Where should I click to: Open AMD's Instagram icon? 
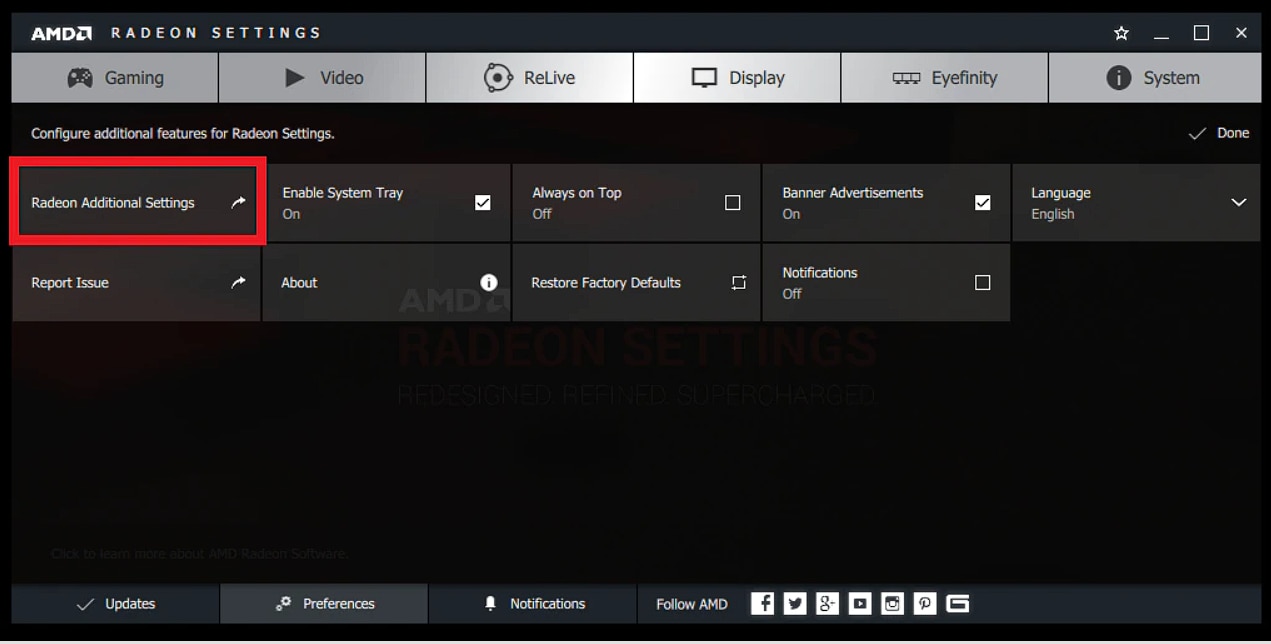[x=893, y=604]
